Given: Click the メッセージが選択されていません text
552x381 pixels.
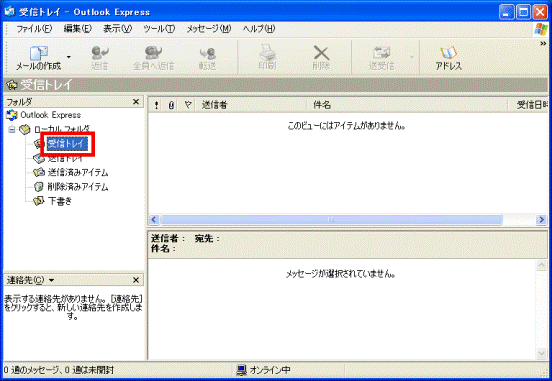Looking at the screenshot, I should tap(340, 274).
